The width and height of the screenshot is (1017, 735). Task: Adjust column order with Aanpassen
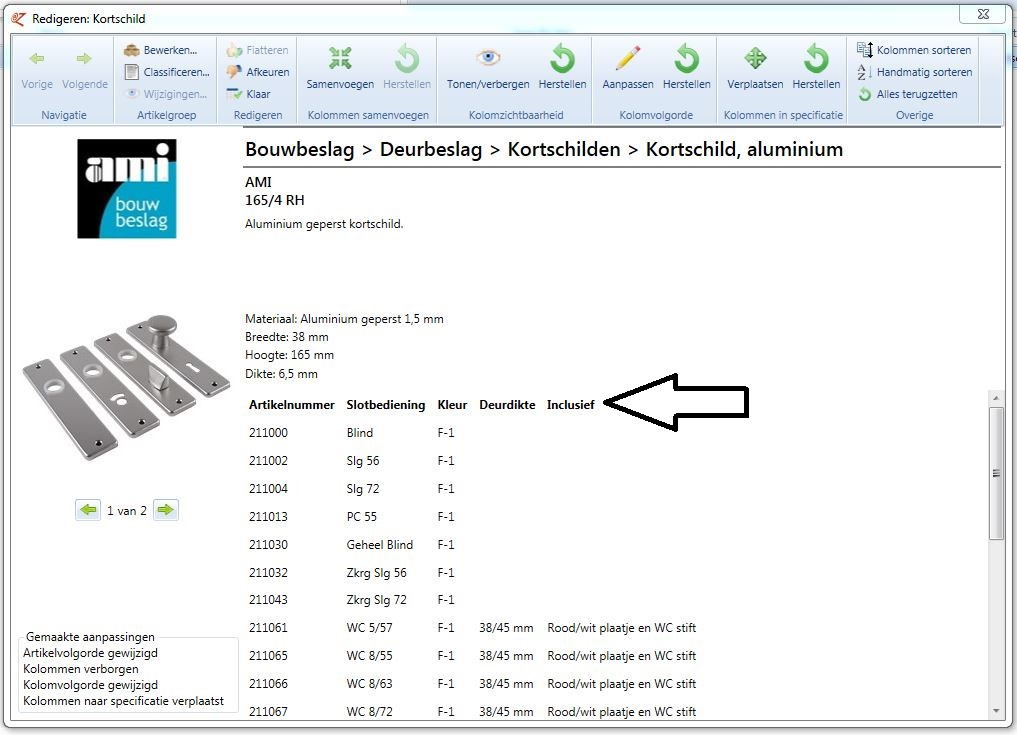628,67
